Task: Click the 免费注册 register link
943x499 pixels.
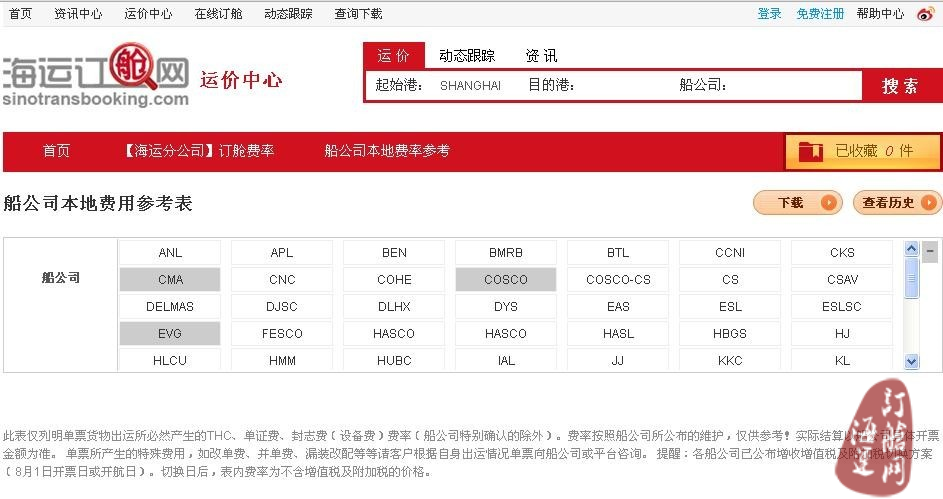Action: pyautogui.click(x=820, y=13)
